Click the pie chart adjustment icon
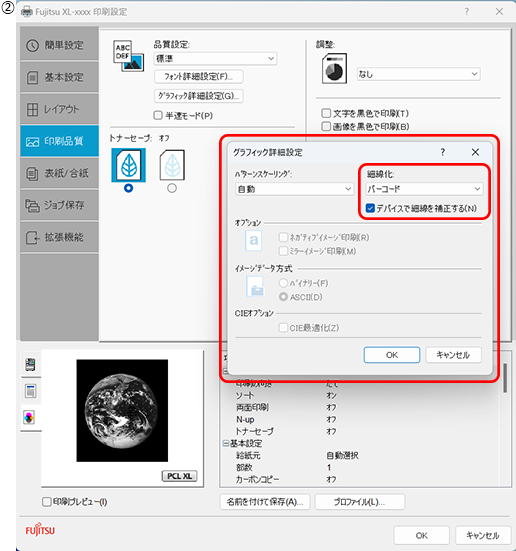This screenshot has height=551, width=516. click(x=334, y=68)
